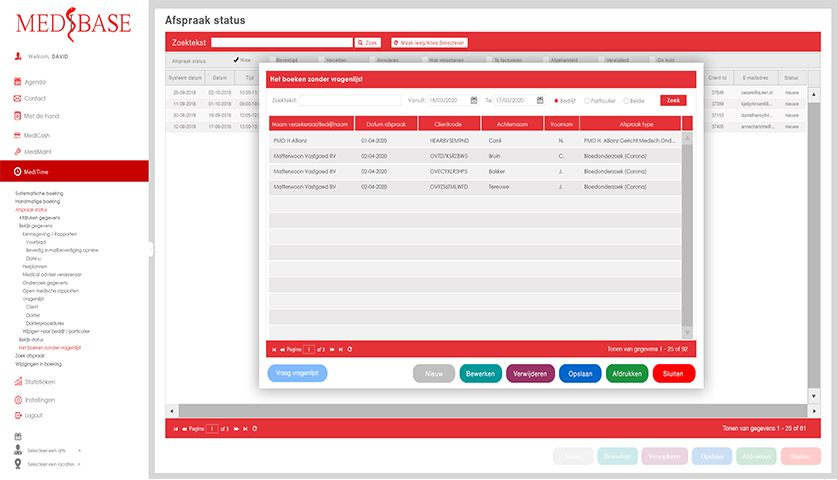Image resolution: width=837 pixels, height=480 pixels.
Task: Click the location pin icon beside Selecteer een locaties
Action: [x=18, y=463]
